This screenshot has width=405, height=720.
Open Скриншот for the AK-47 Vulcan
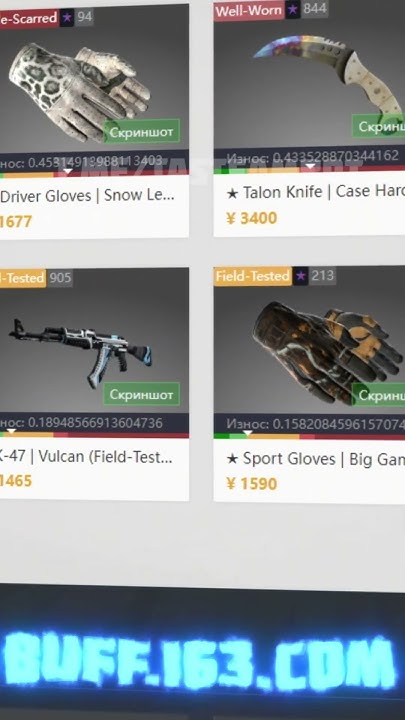pos(141,394)
